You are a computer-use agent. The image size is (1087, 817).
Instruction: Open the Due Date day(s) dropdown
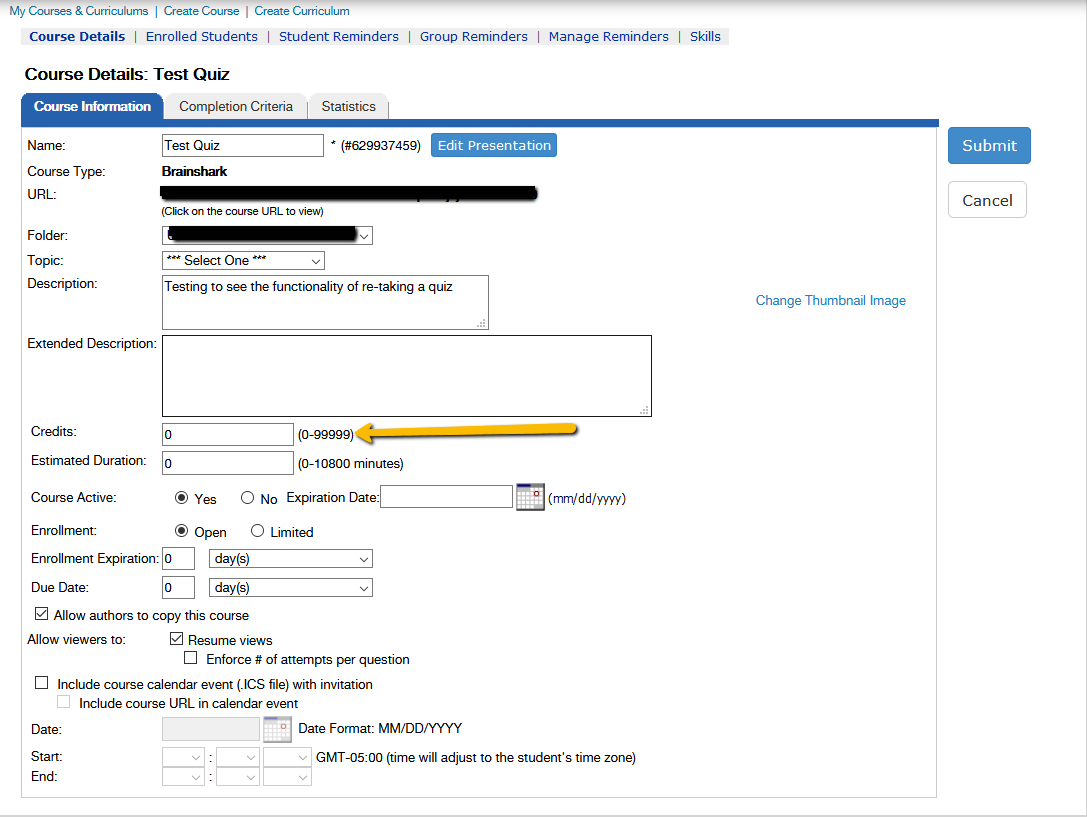290,588
